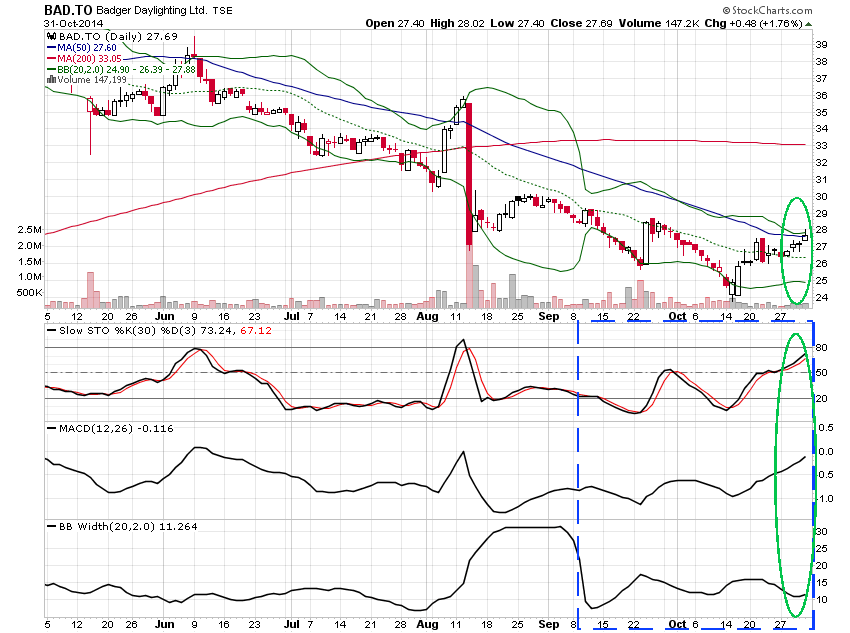
Task: Click the 33 label on the price axis
Action: tap(821, 146)
